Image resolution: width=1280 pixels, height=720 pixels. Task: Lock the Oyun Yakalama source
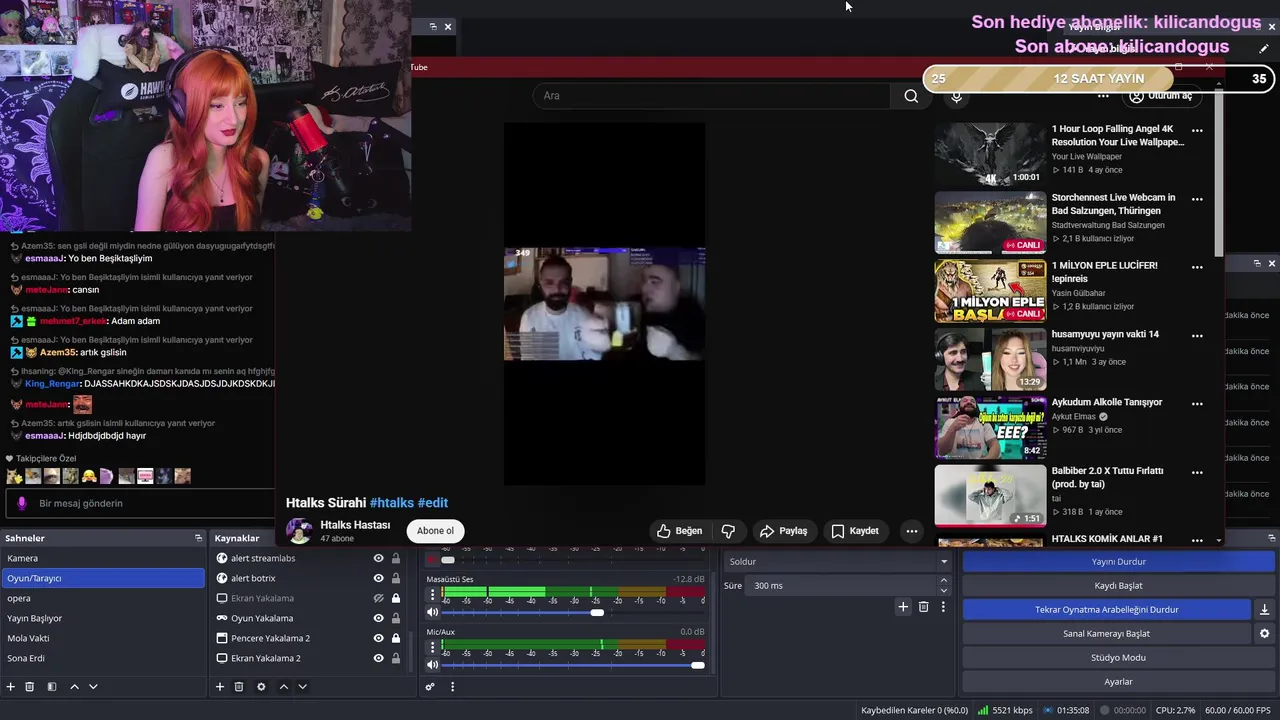396,619
